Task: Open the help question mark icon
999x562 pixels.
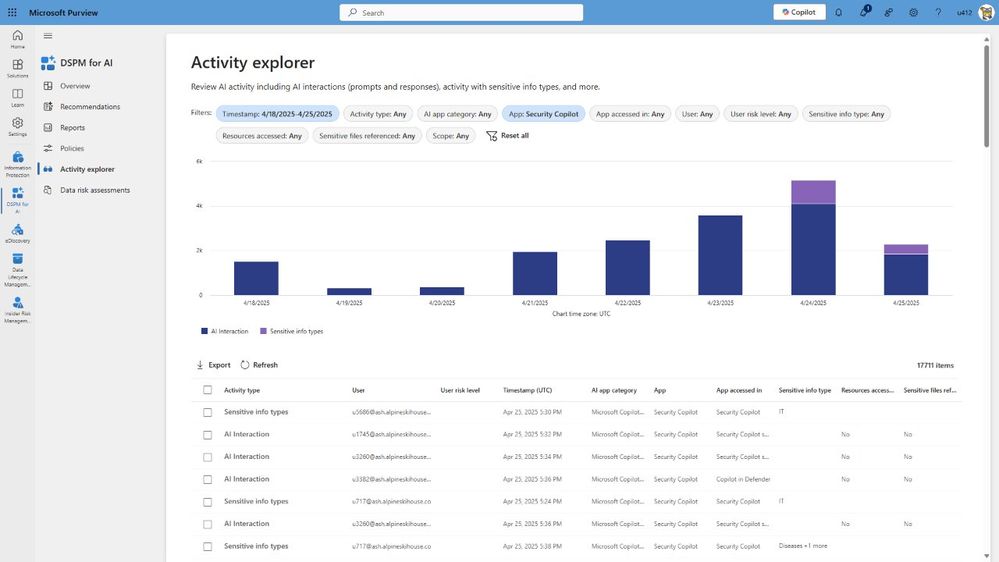Action: (x=938, y=12)
